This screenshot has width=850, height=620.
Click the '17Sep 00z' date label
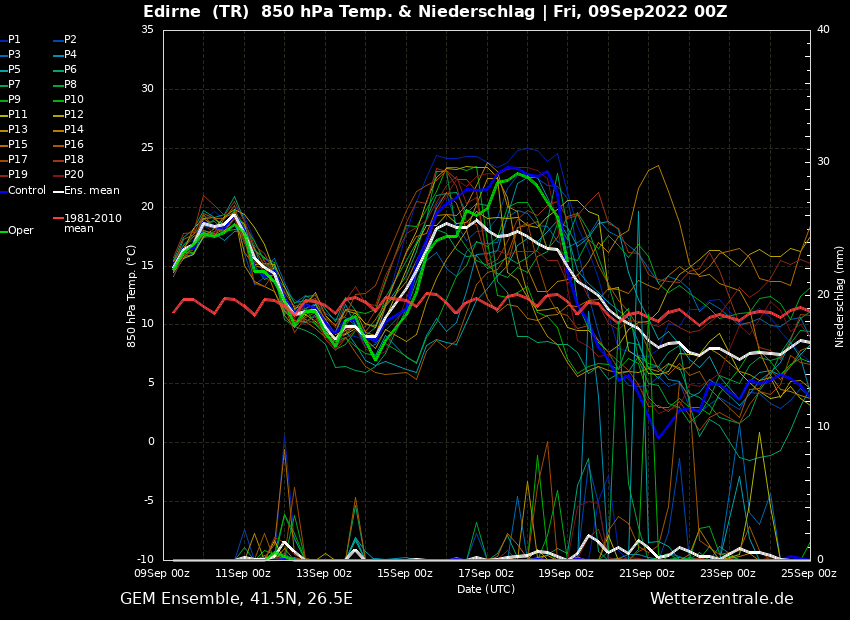pyautogui.click(x=486, y=573)
